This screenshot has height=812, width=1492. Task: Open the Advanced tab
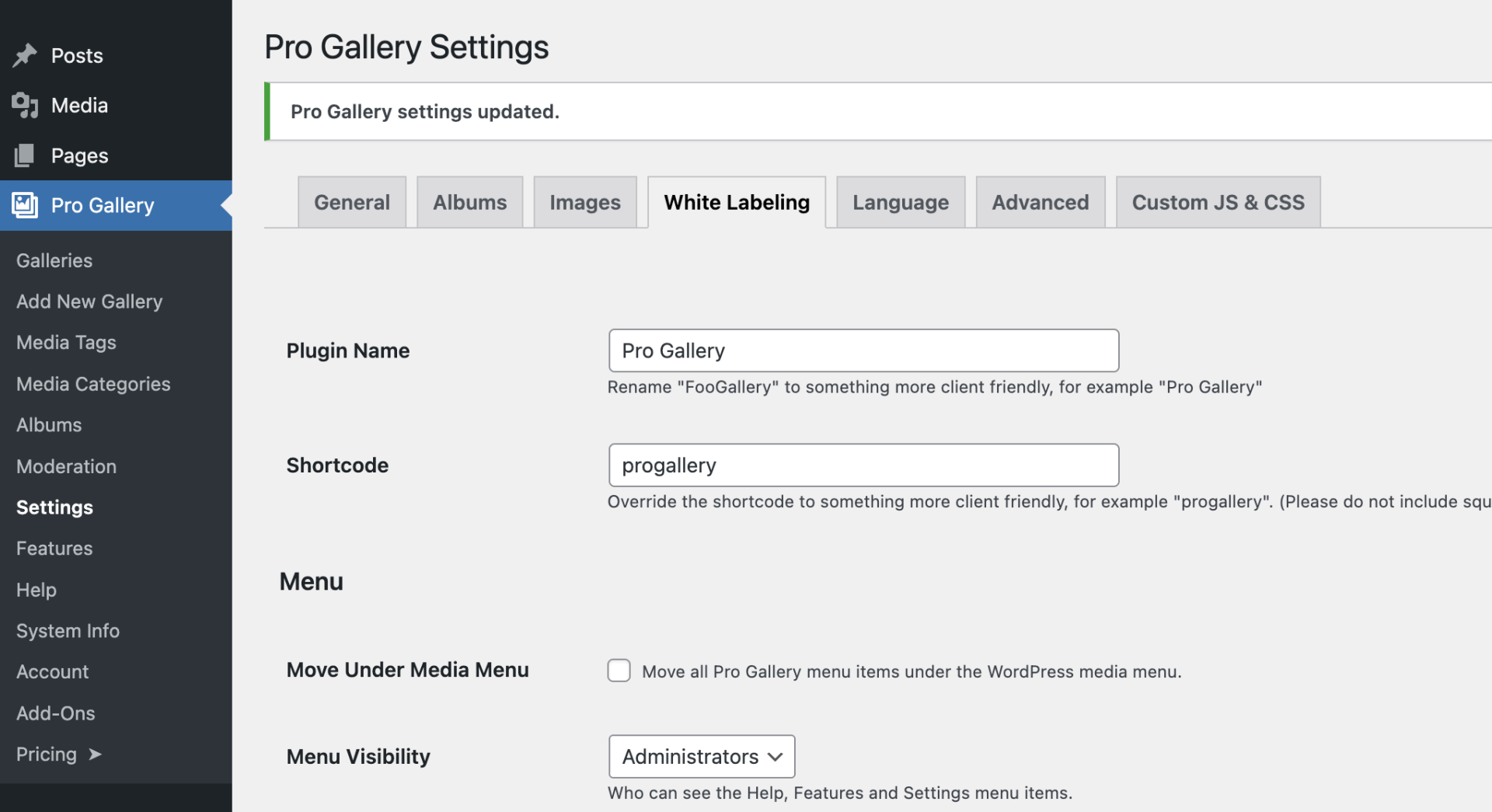[x=1040, y=202]
